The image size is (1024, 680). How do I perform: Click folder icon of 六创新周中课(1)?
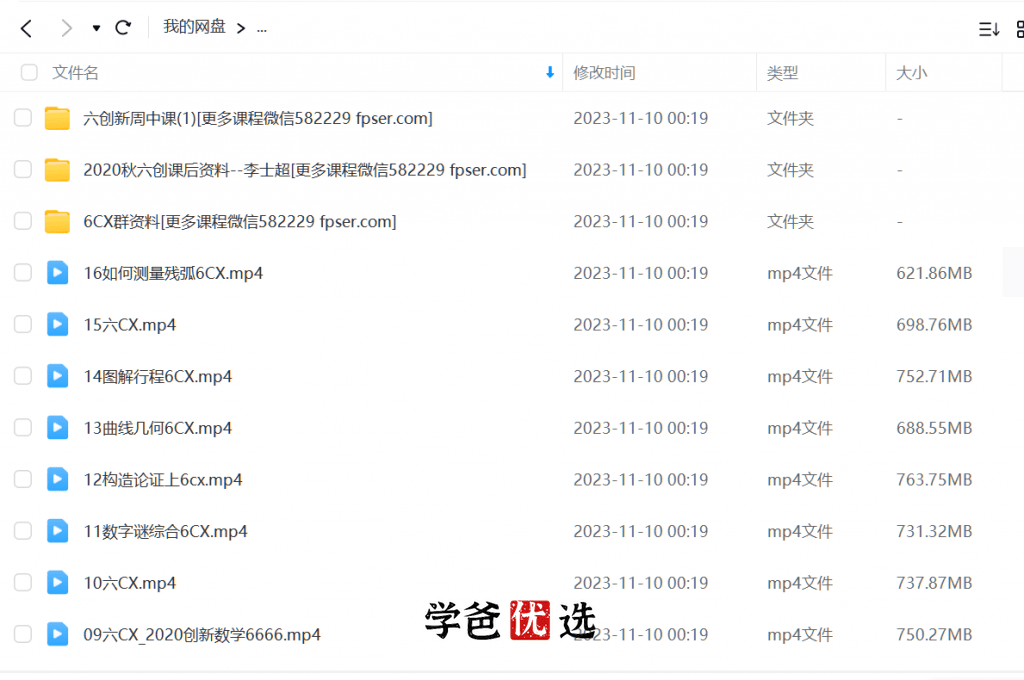pos(57,118)
